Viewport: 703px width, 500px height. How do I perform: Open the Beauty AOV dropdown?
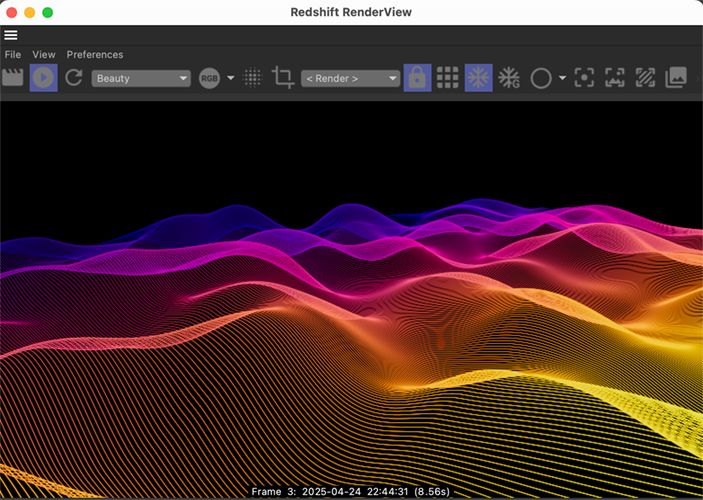(141, 78)
